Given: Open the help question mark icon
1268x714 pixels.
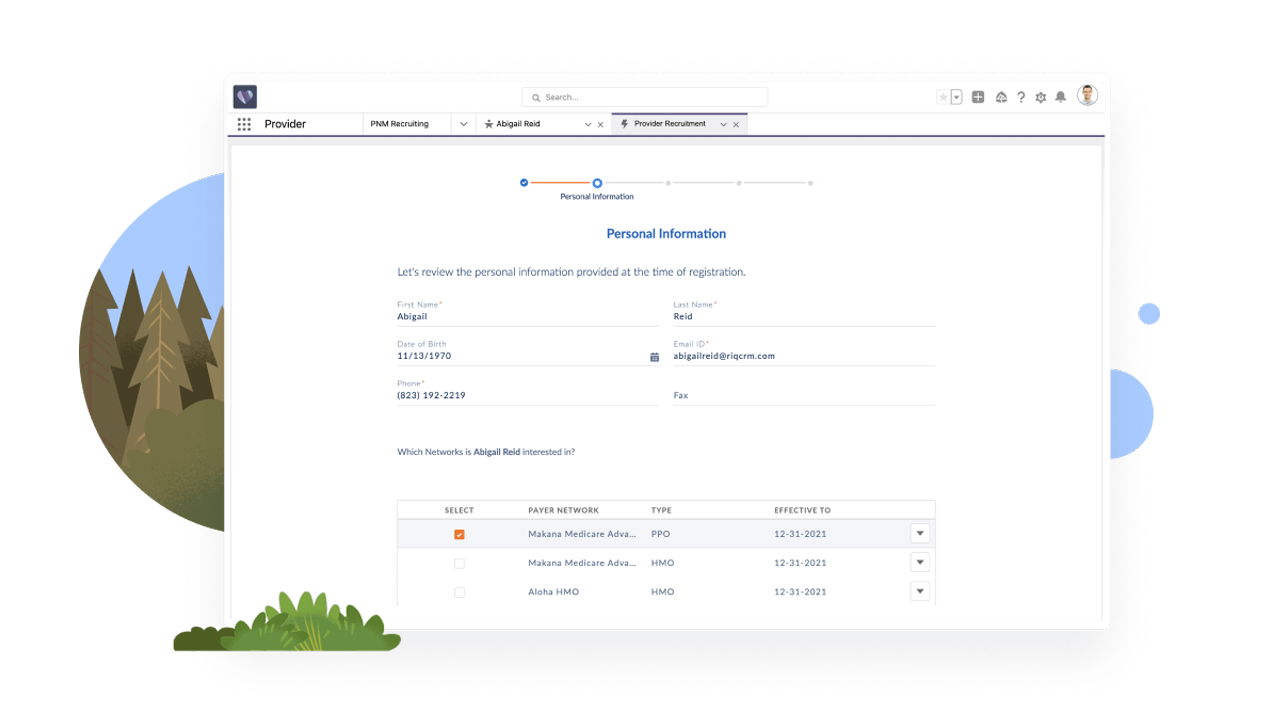Looking at the screenshot, I should [x=1021, y=97].
